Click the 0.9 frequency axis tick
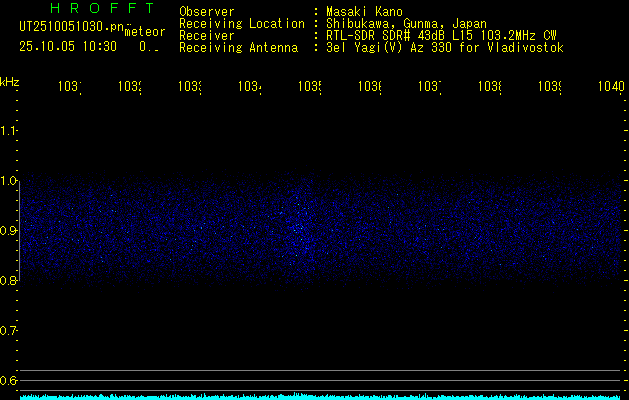This screenshot has height=400, width=629. tap(9, 231)
